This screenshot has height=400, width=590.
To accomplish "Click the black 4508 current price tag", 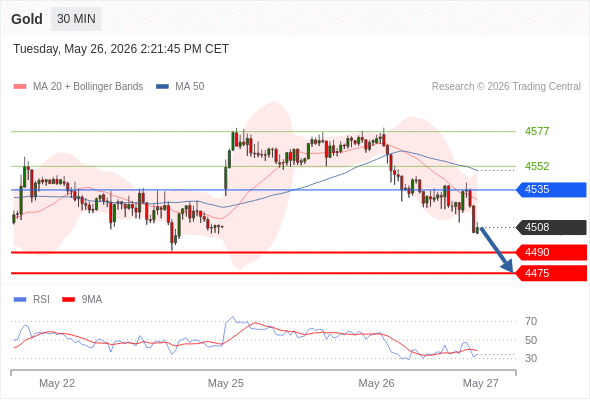I will (x=551, y=227).
